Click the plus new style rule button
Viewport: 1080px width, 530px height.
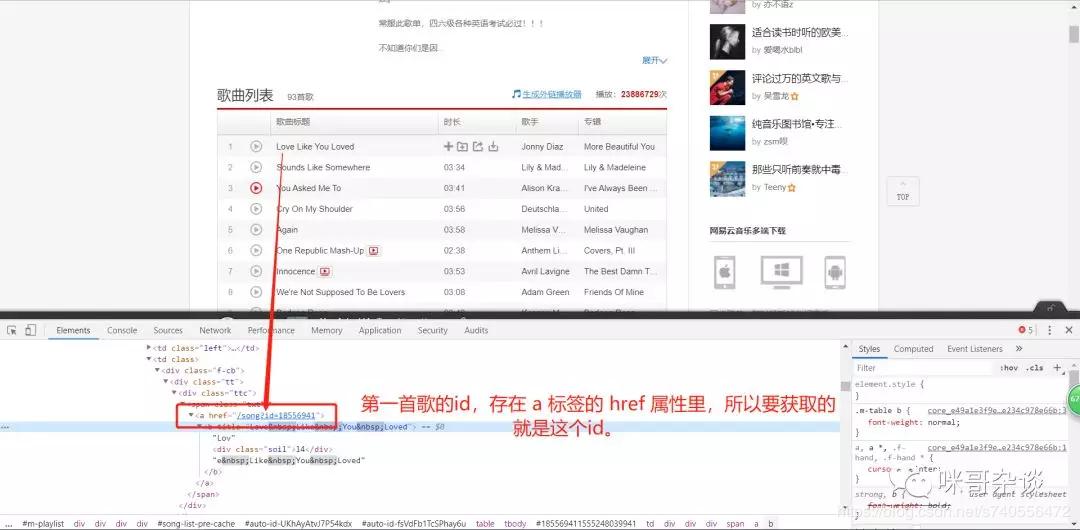click(x=1057, y=368)
